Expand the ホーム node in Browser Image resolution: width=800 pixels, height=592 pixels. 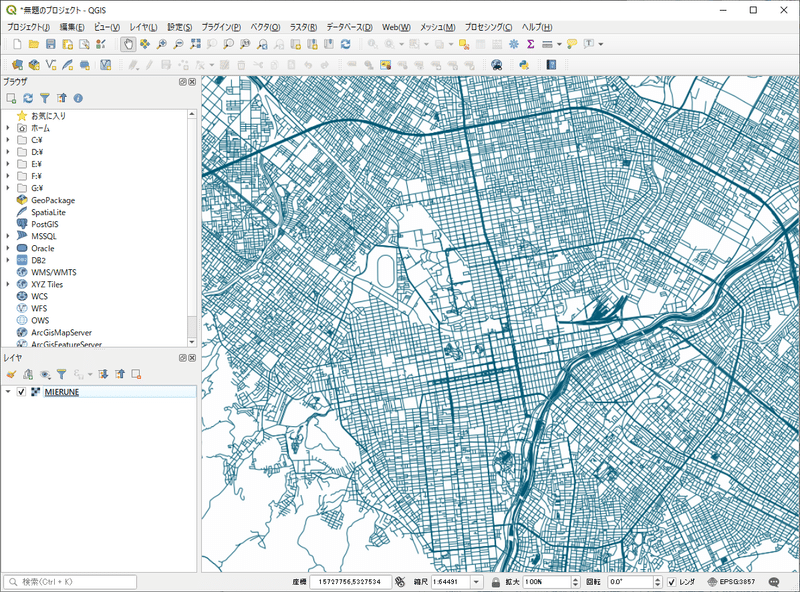click(x=8, y=128)
